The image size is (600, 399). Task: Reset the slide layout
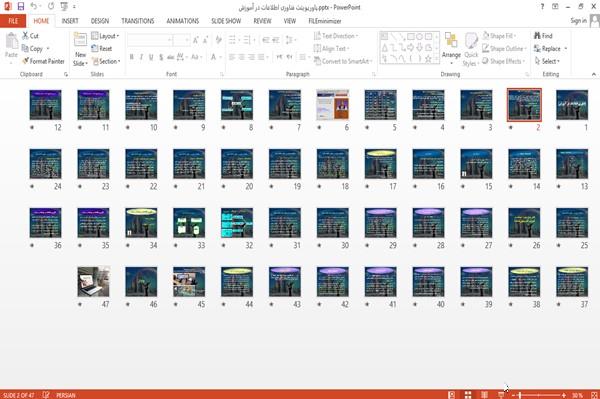(x=102, y=49)
